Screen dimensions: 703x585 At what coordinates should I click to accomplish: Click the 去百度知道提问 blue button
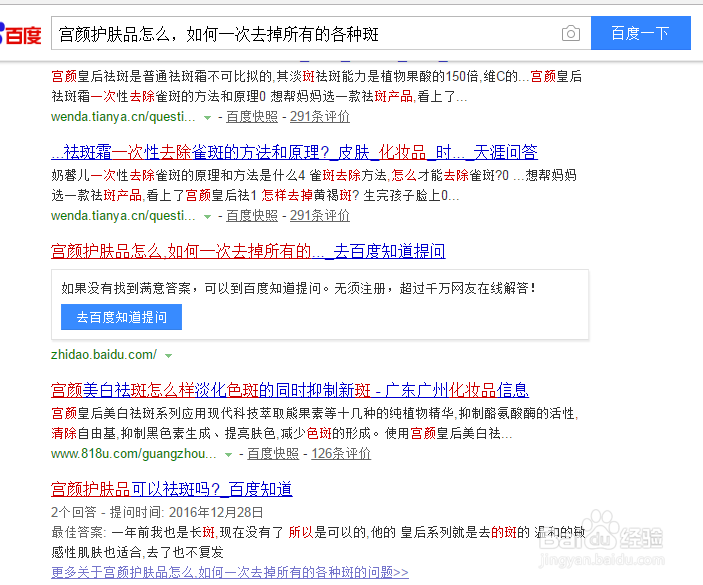click(122, 317)
